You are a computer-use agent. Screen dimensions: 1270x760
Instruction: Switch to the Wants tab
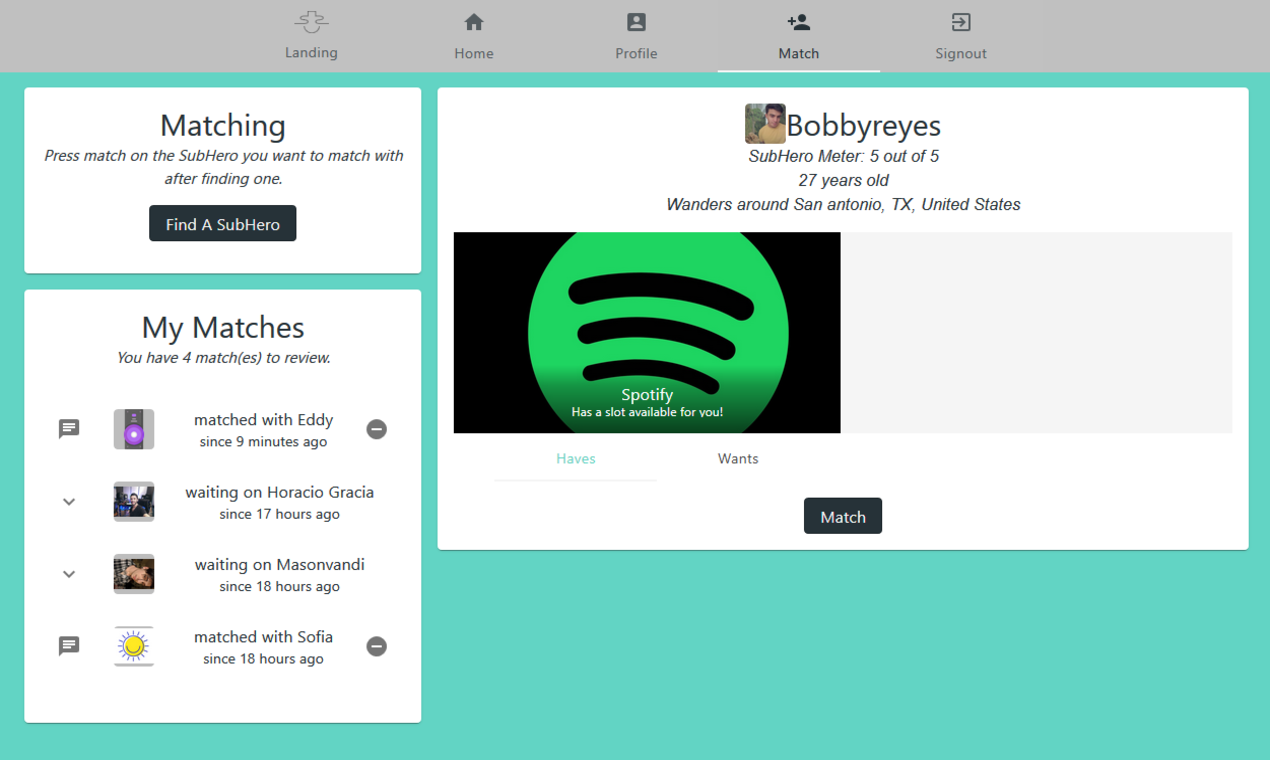coord(738,459)
